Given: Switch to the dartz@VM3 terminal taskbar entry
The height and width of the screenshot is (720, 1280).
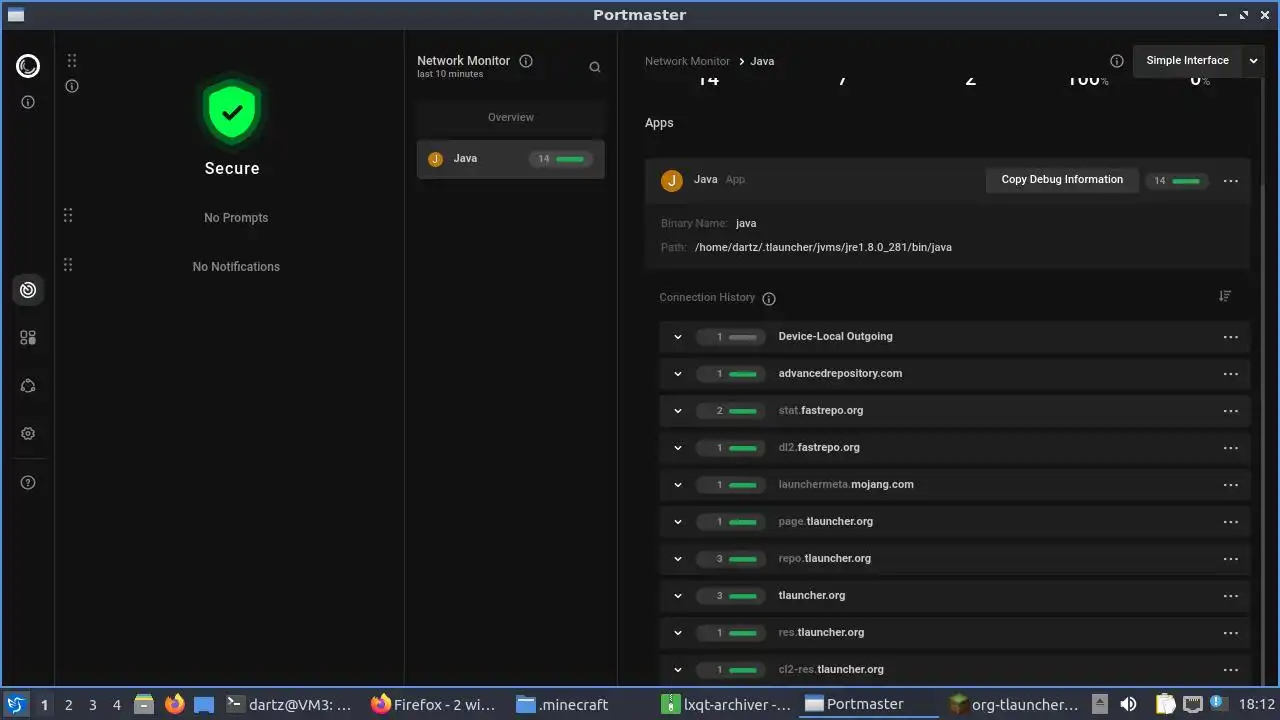Looking at the screenshot, I should (x=288, y=704).
